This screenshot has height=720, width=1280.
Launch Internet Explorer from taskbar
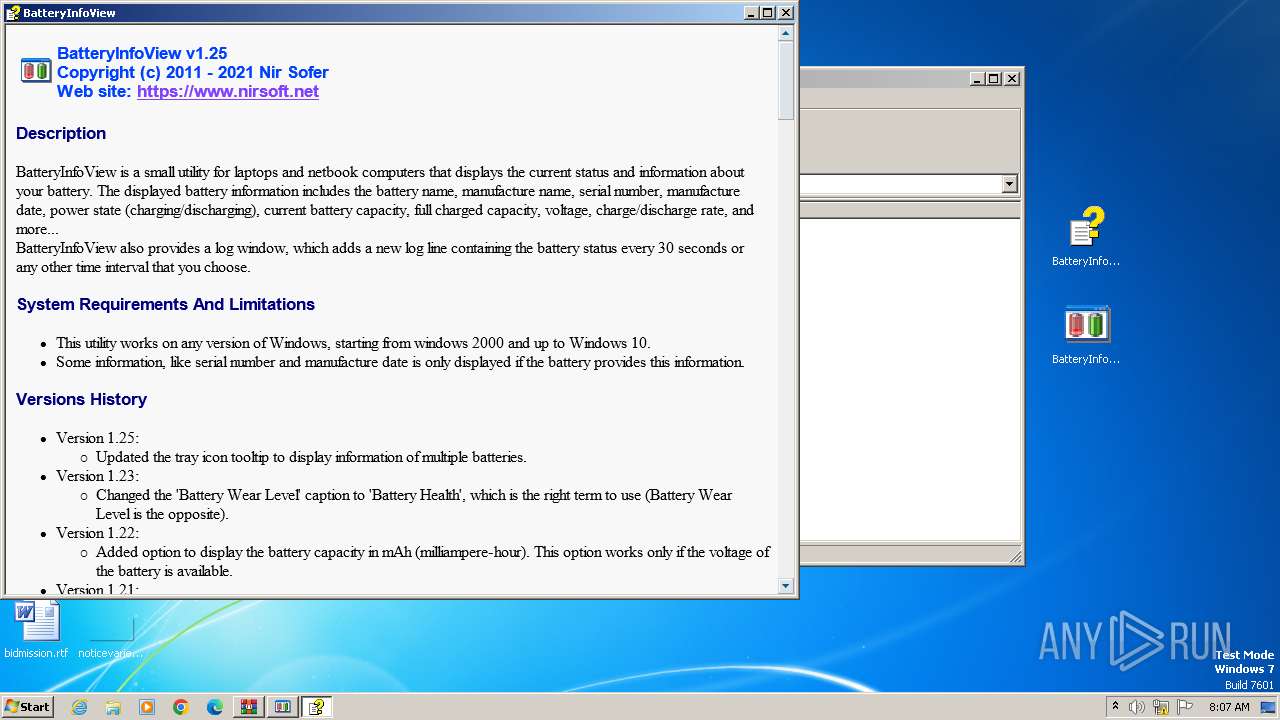coord(80,707)
